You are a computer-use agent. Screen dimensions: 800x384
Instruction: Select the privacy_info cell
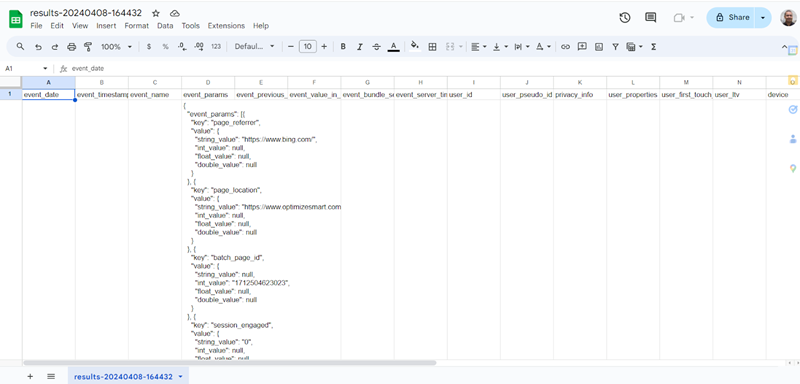point(580,94)
